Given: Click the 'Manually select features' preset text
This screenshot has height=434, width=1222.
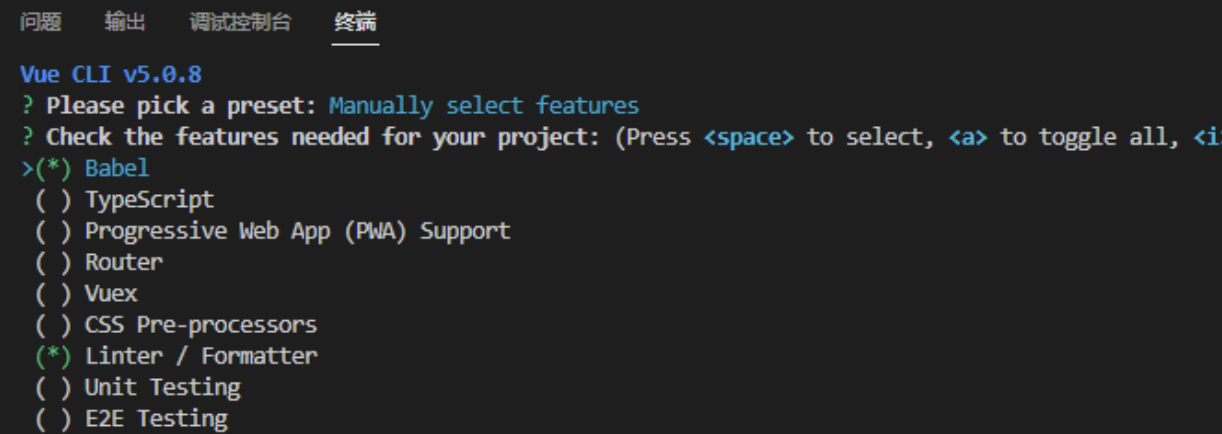Looking at the screenshot, I should click(484, 106).
